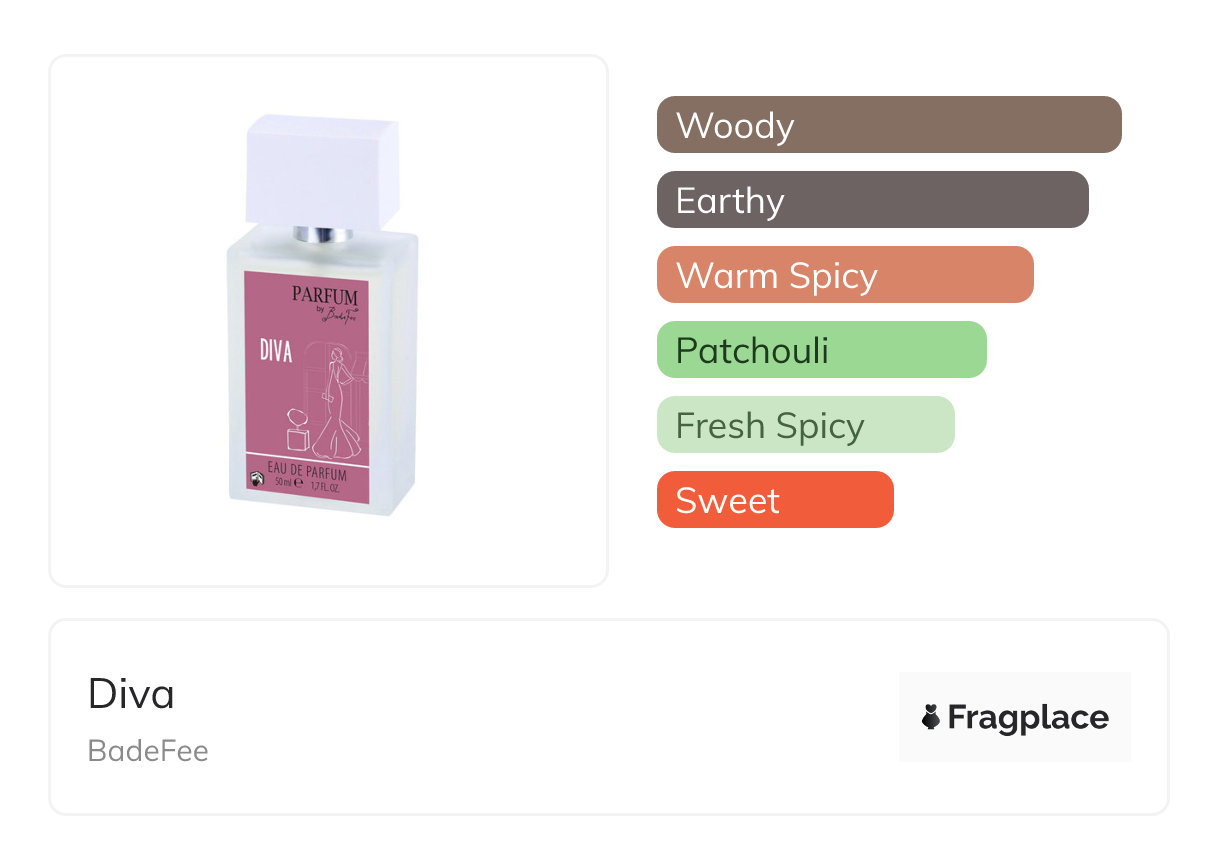The width and height of the screenshot is (1218, 864).
Task: Select the Fresh Spicy accord bar
Action: 805,425
